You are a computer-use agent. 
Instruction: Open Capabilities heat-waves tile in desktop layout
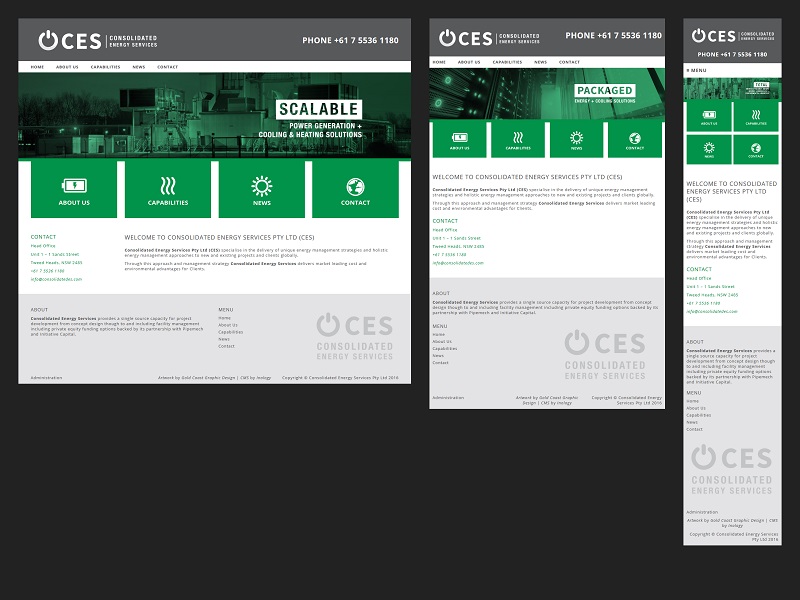(x=168, y=190)
